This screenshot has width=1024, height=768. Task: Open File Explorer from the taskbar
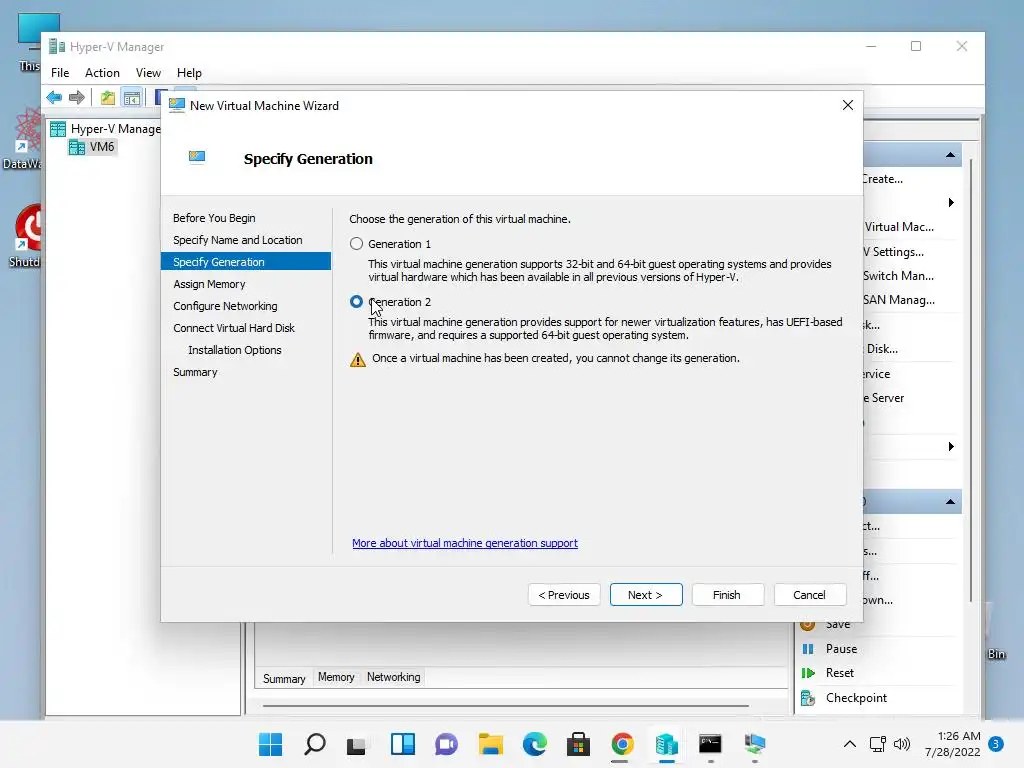(x=490, y=744)
